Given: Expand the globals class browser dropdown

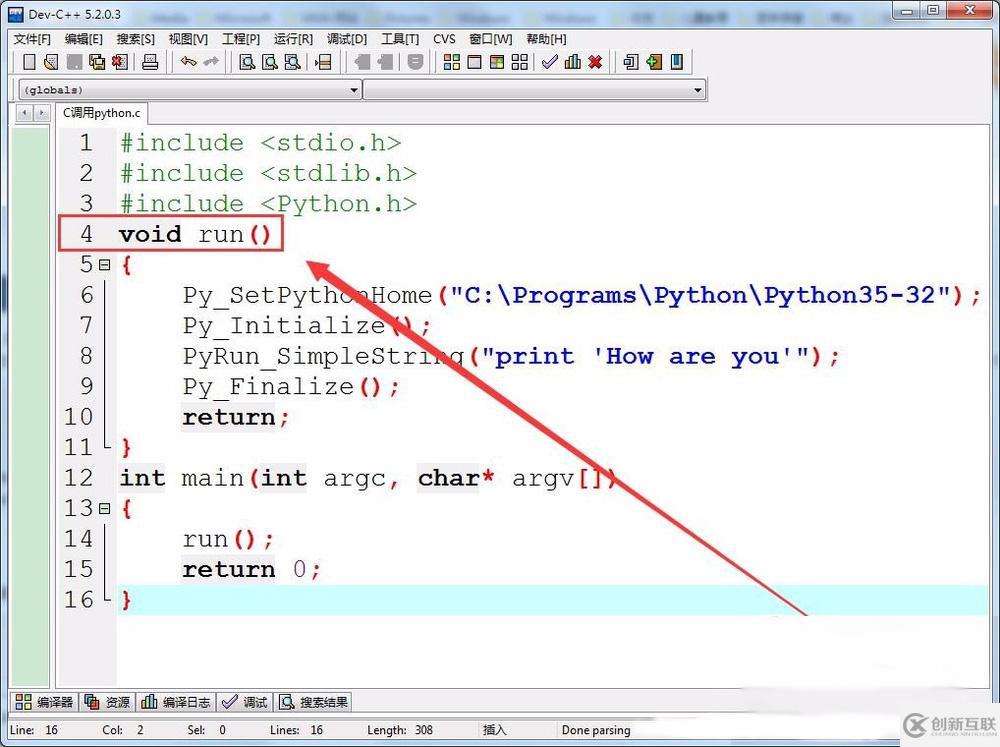Looking at the screenshot, I should coord(355,89).
